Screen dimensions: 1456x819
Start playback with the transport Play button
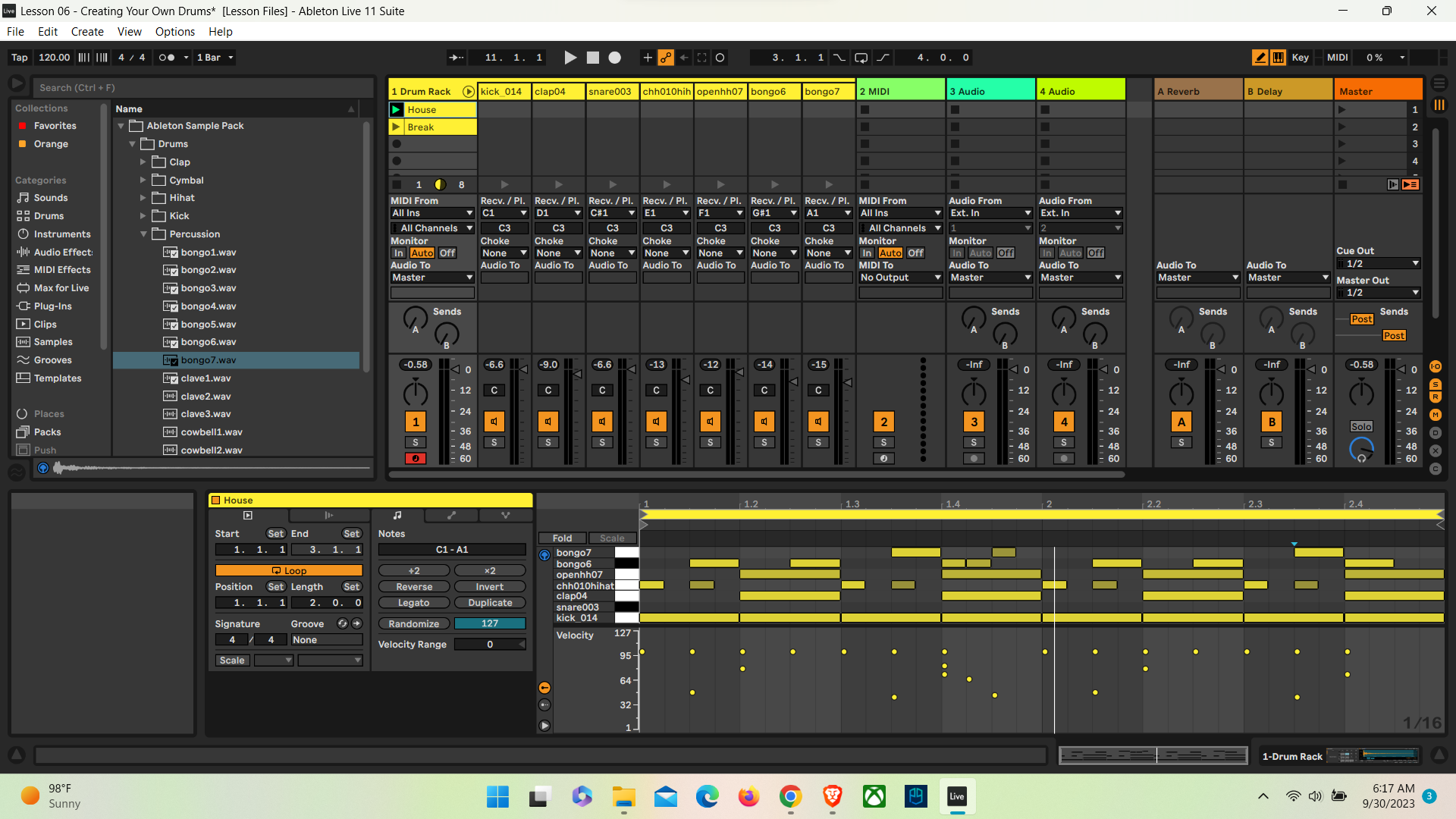click(570, 58)
